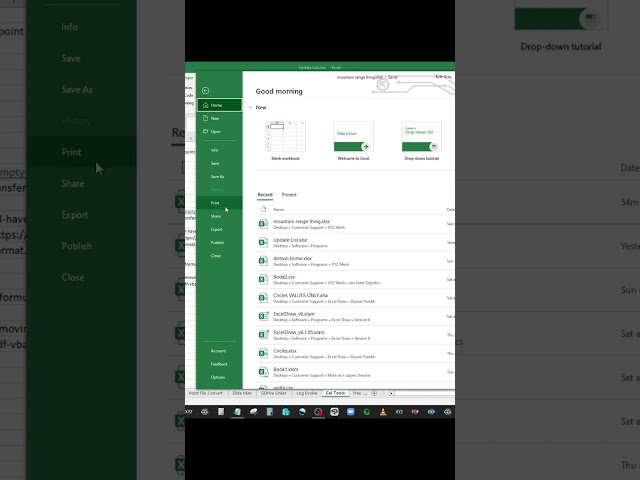This screenshot has width=640, height=480.
Task: Click Save in the backstage menu
Action: [x=220, y=163]
